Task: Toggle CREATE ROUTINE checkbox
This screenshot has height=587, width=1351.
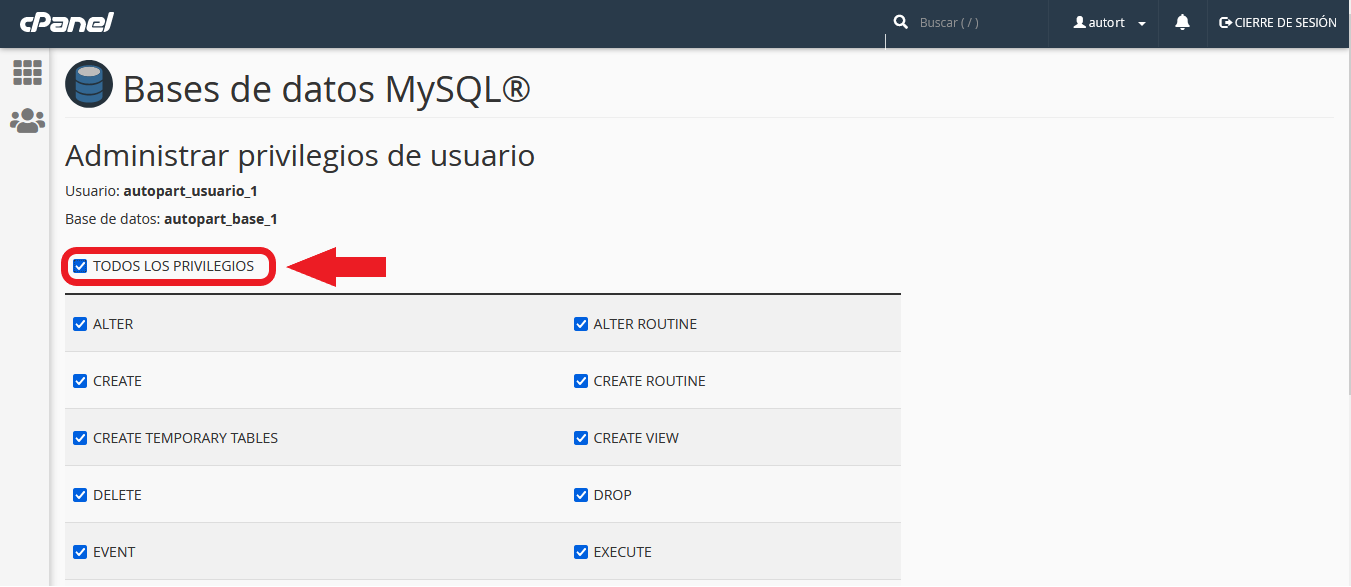Action: click(x=581, y=381)
